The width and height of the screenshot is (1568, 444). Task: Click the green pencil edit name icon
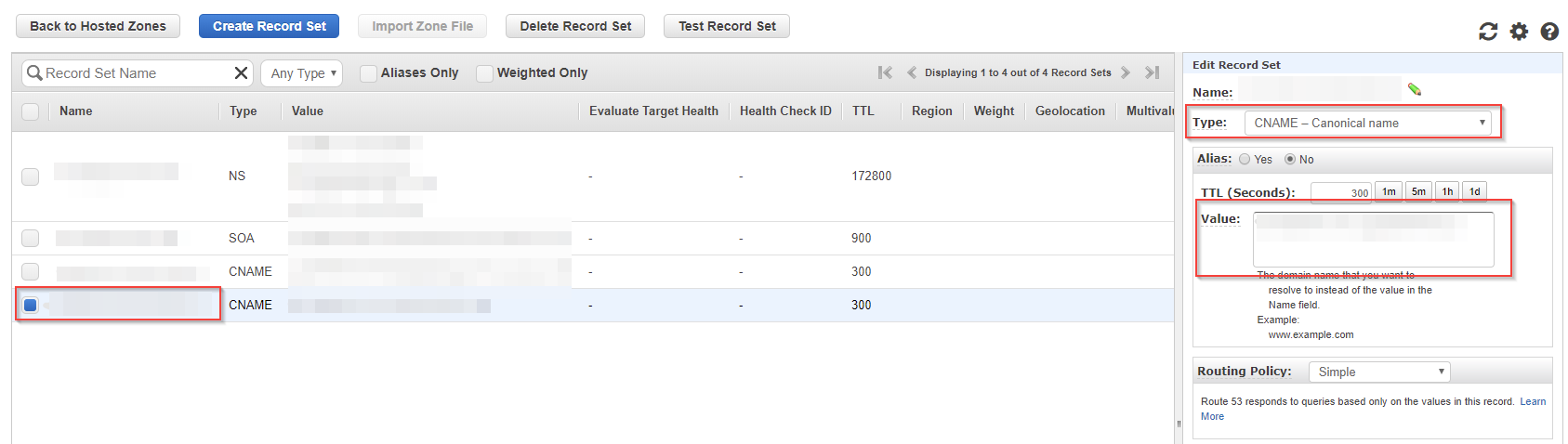pyautogui.click(x=1415, y=89)
